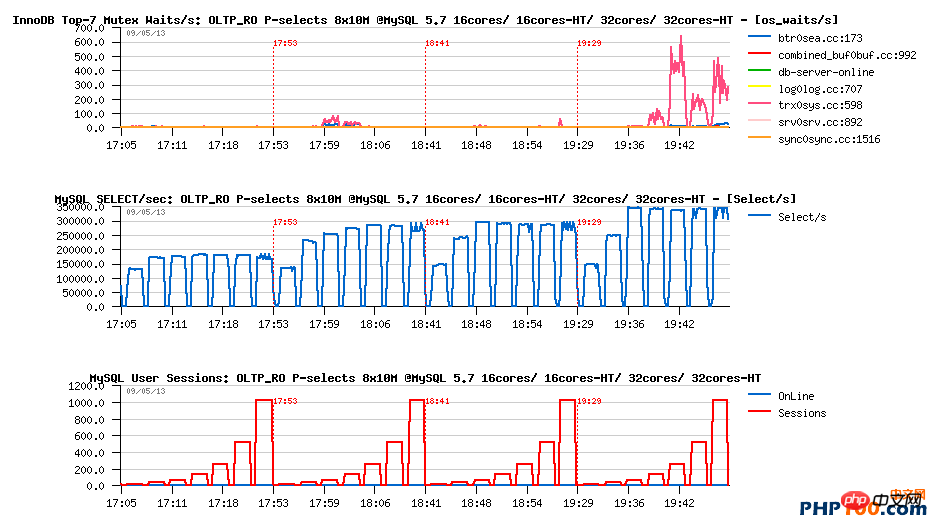This screenshot has height=520, width=932.
Task: Click the red 17:53 marker in Mutex Waits chart
Action: click(x=285, y=43)
